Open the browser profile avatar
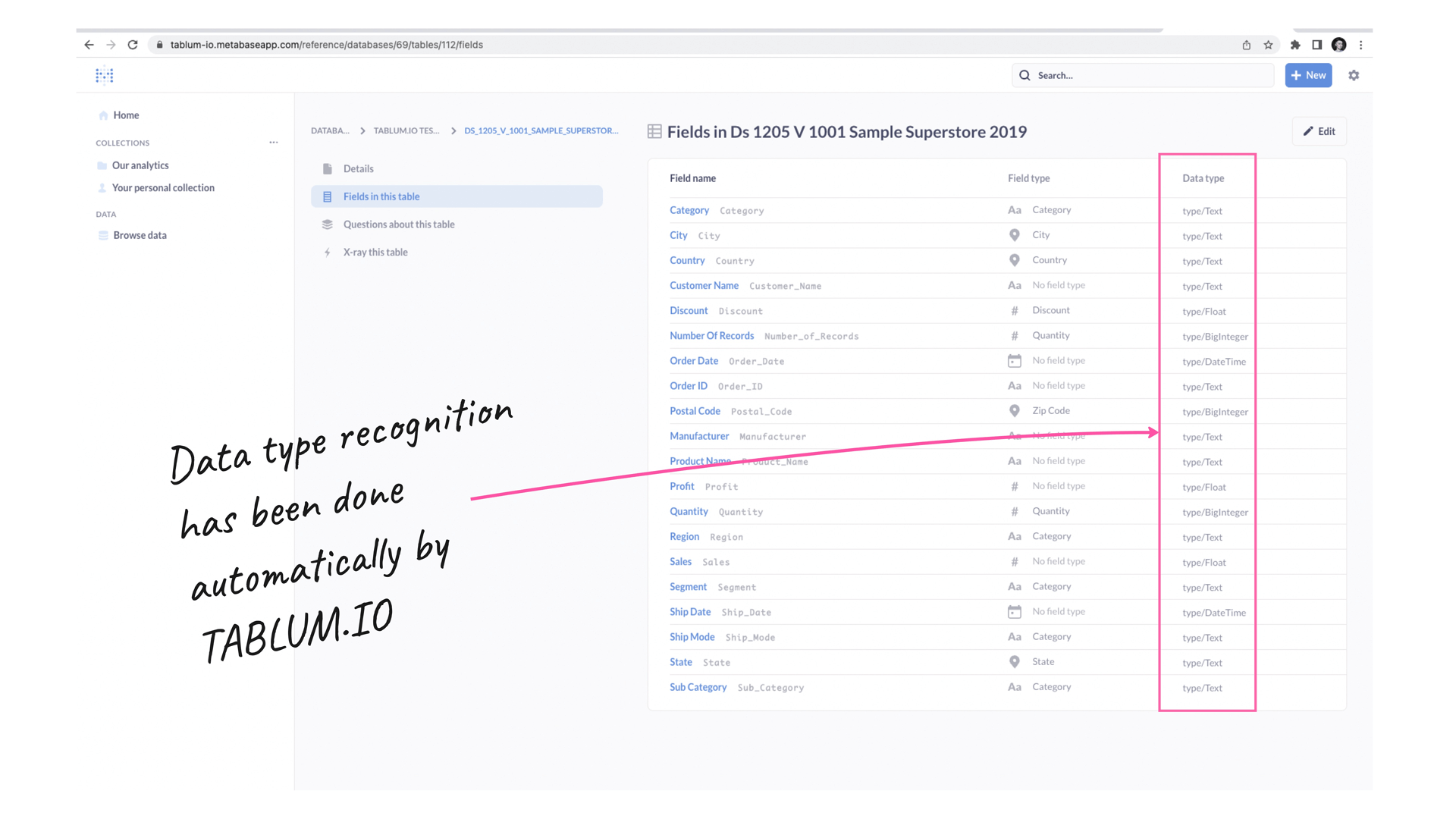 pos(1339,45)
